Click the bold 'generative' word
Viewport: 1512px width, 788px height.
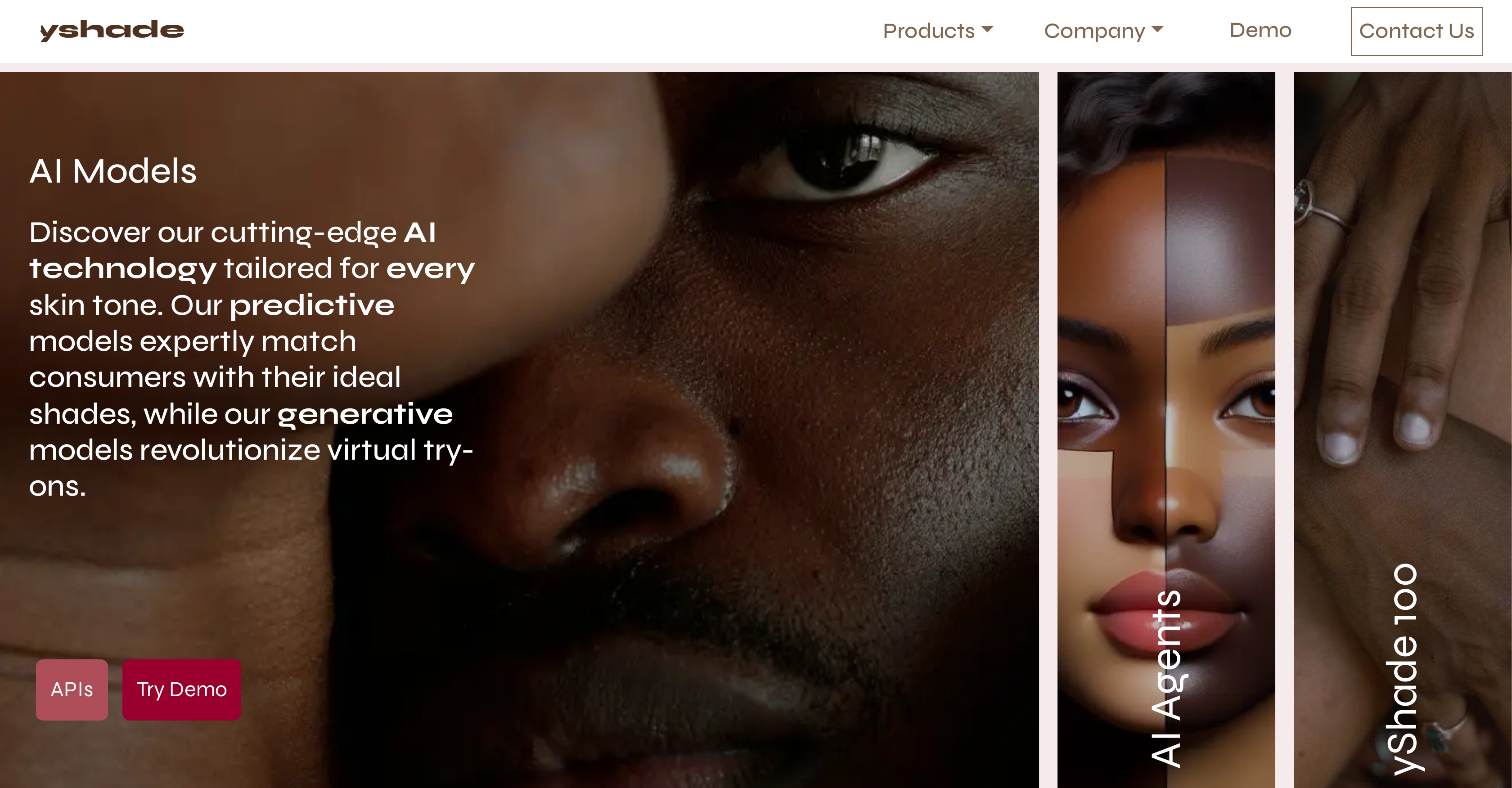point(365,414)
